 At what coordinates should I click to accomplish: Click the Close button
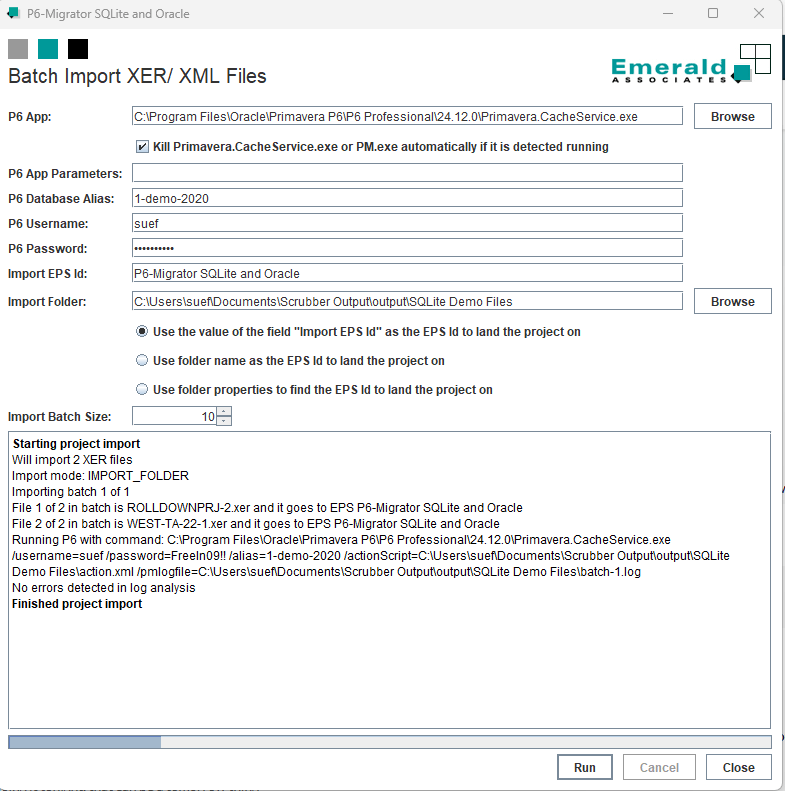739,767
